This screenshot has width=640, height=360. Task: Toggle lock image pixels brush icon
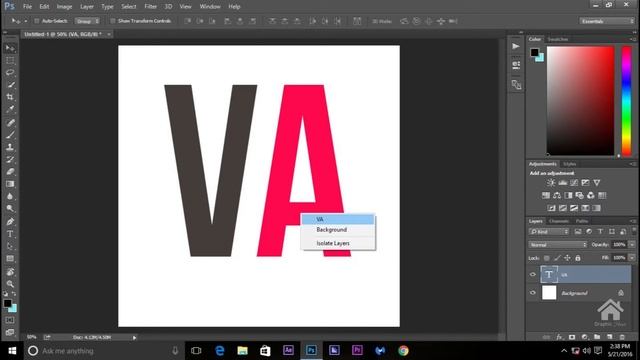tap(557, 258)
